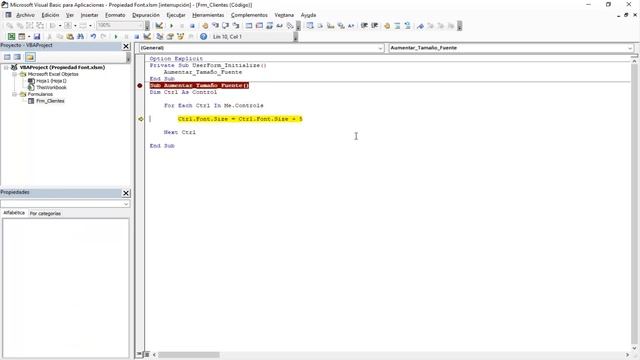Open the Aumentar_Tamaño_Fuente procedure dropdown
The height and width of the screenshot is (360, 640).
pyautogui.click(x=631, y=48)
